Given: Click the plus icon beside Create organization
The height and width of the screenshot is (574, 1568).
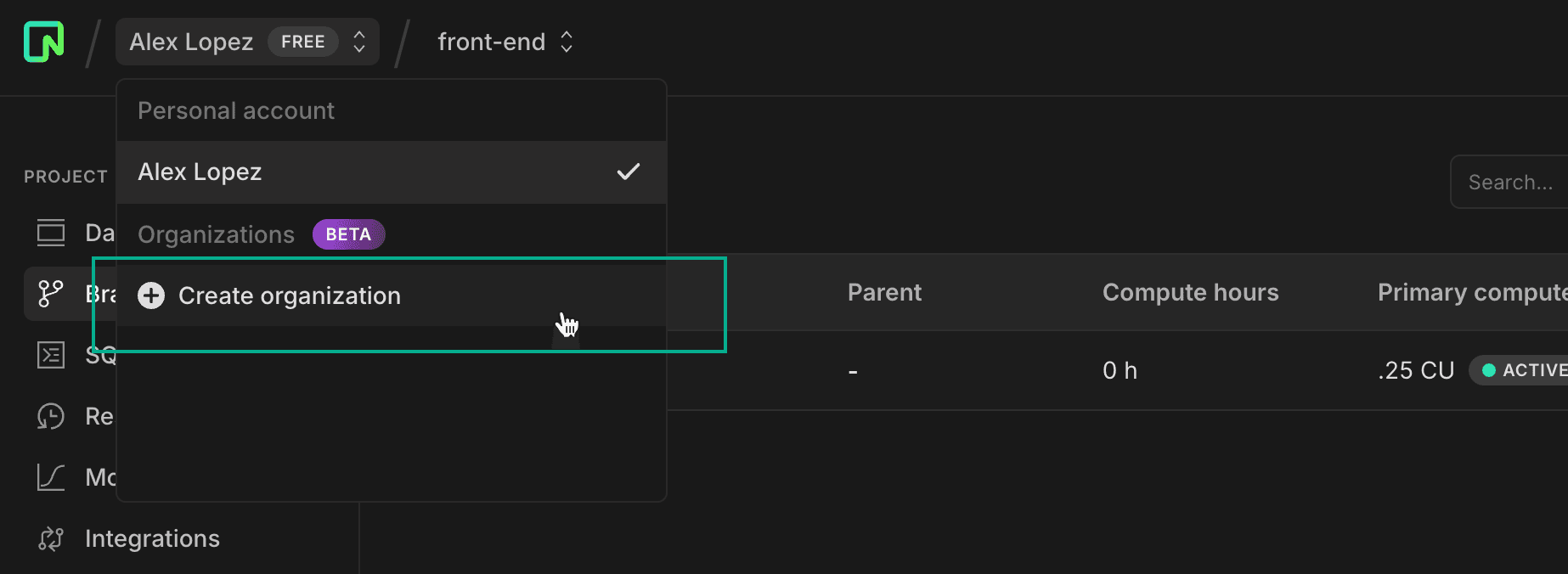Looking at the screenshot, I should 150,295.
